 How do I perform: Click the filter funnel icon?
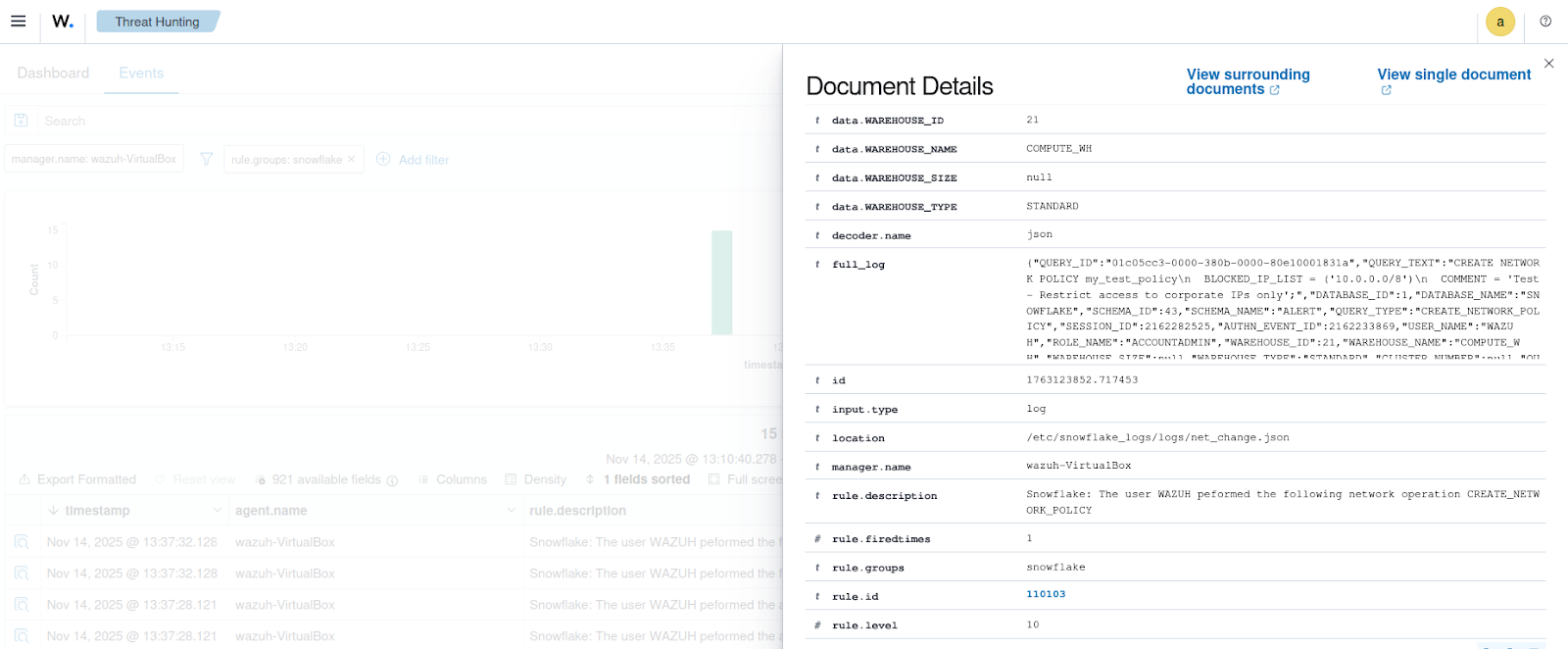[206, 159]
